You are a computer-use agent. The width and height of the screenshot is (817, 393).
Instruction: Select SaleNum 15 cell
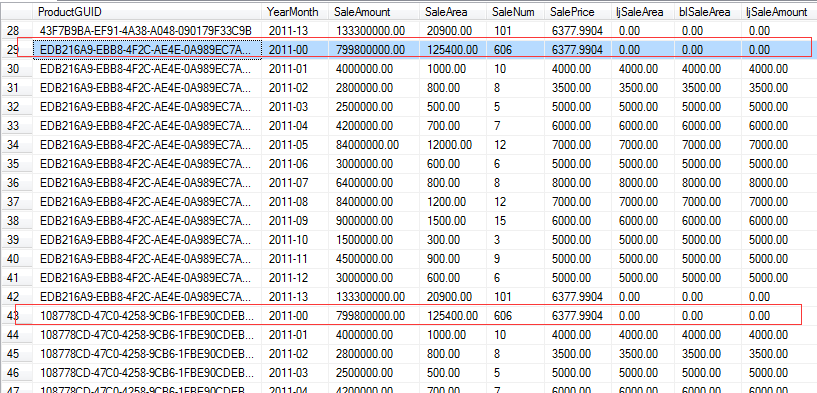[x=516, y=221]
